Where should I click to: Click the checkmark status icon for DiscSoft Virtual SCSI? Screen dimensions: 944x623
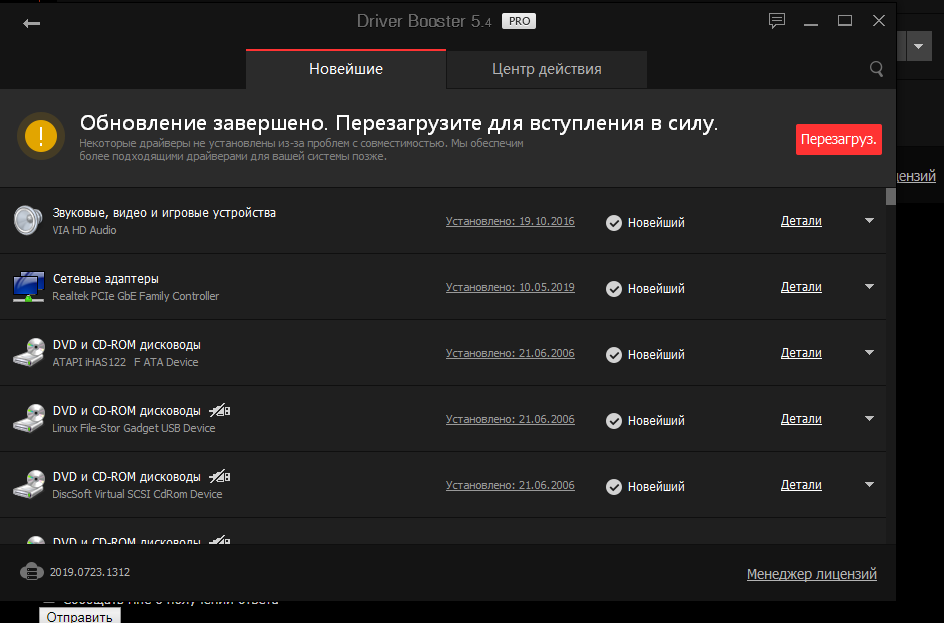tap(613, 487)
